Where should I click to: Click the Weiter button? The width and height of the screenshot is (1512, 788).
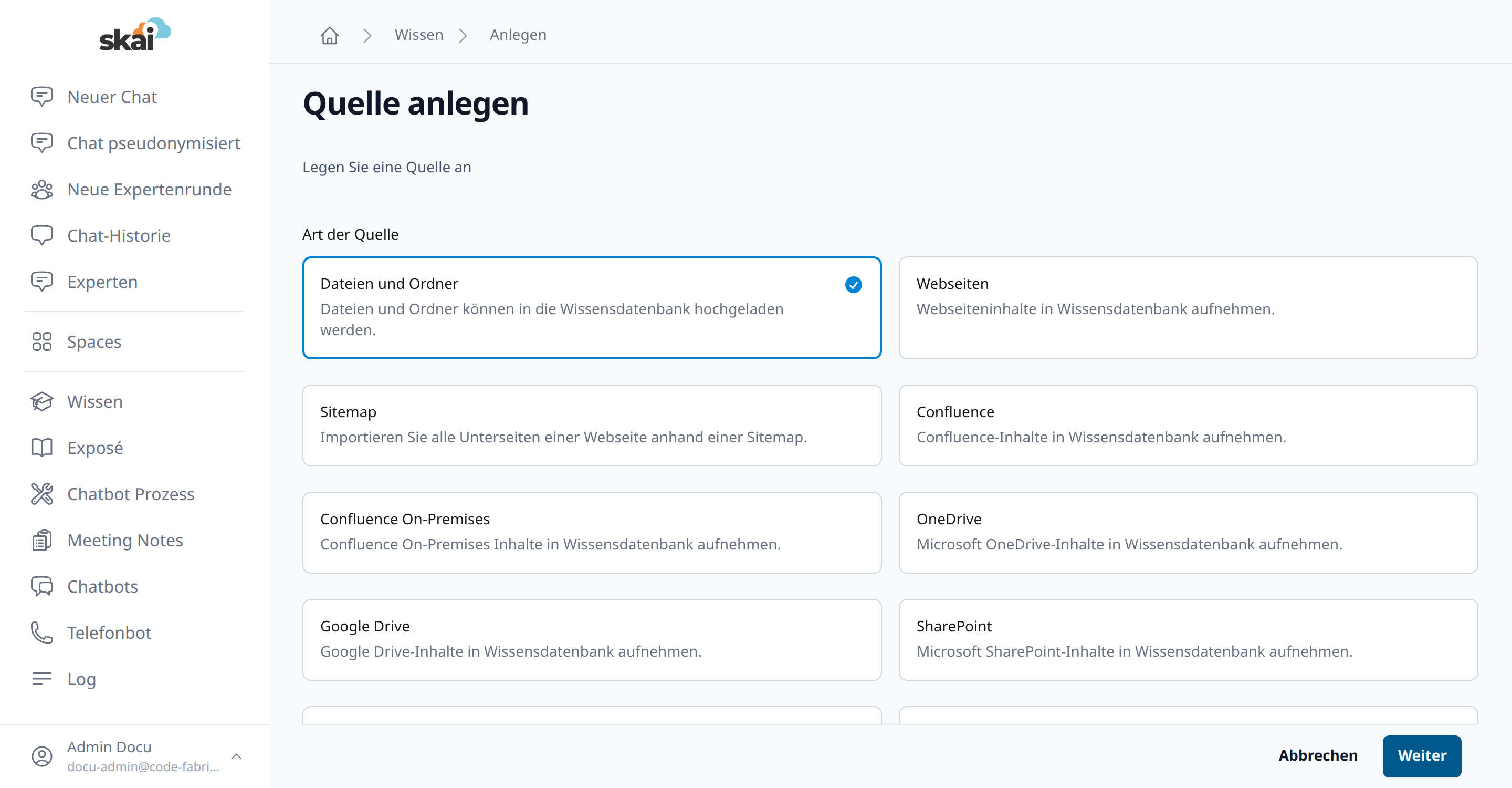[x=1422, y=756]
